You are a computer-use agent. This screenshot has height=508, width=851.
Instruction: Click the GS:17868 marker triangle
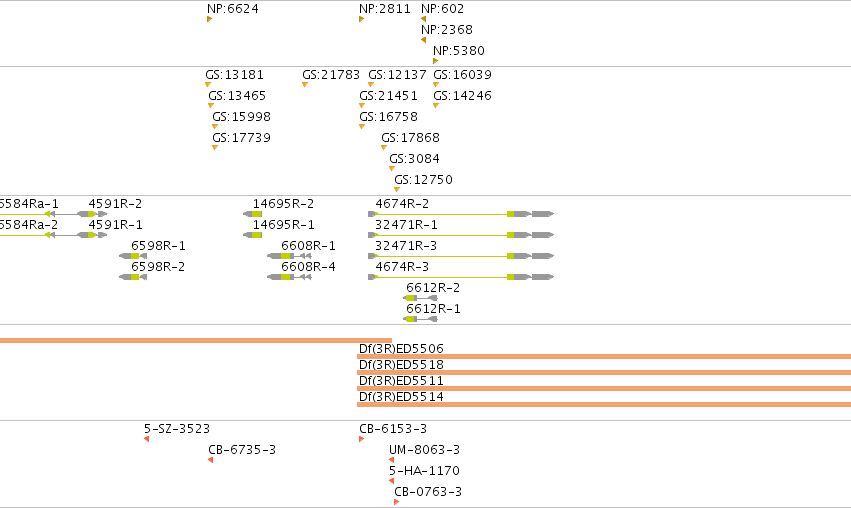[x=384, y=148]
